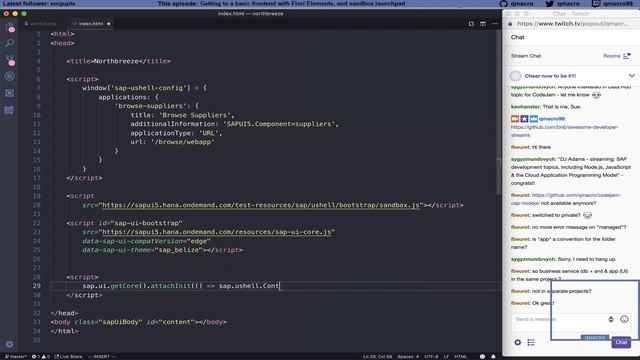Send the message with the Chat button

click(621, 342)
